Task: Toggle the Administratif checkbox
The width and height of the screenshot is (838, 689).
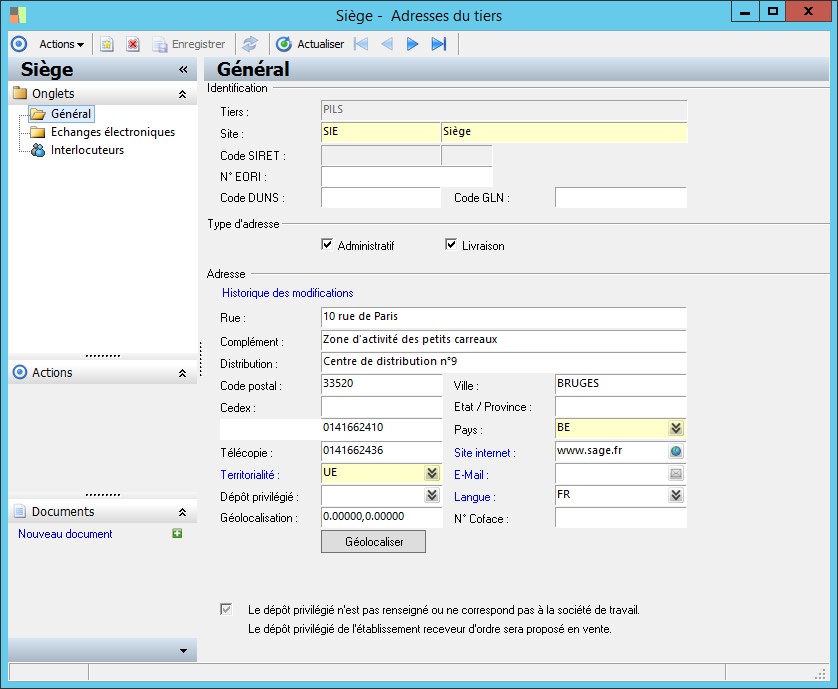Action: point(327,245)
